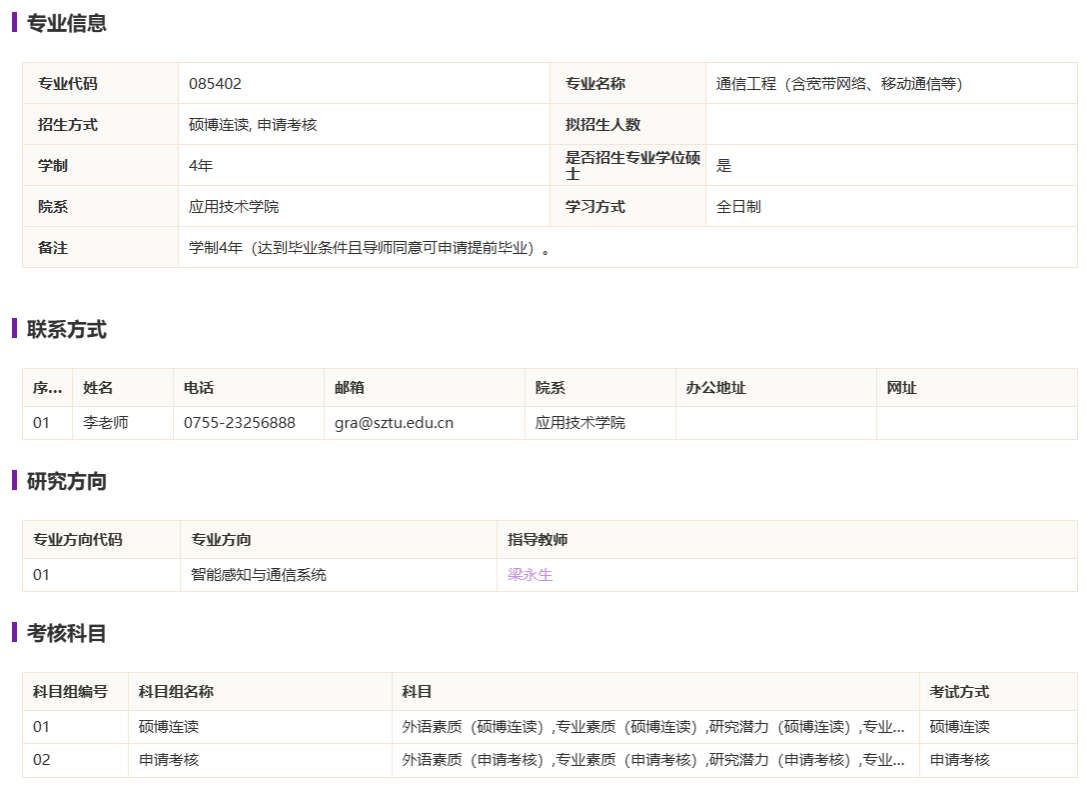Click the 指导教师 column header
Image resolution: width=1086 pixels, height=785 pixels.
[x=537, y=540]
